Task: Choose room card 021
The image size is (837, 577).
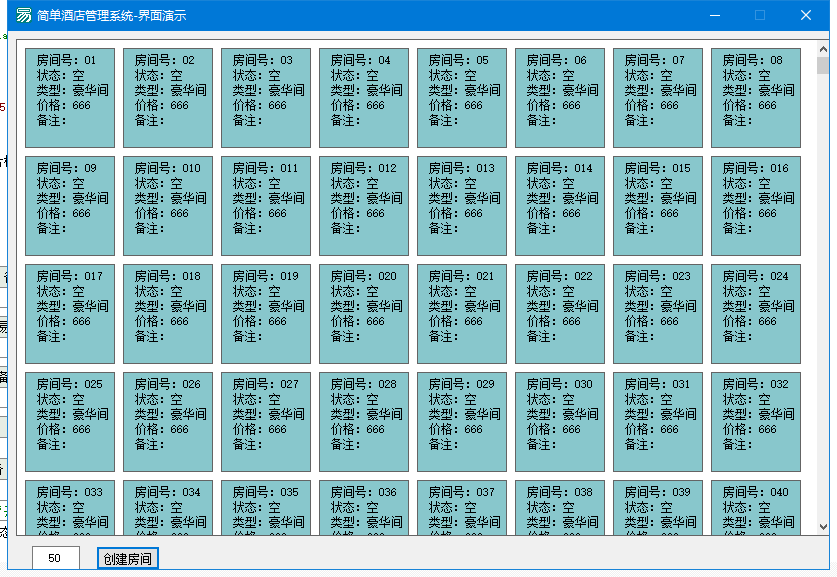Action: [462, 314]
